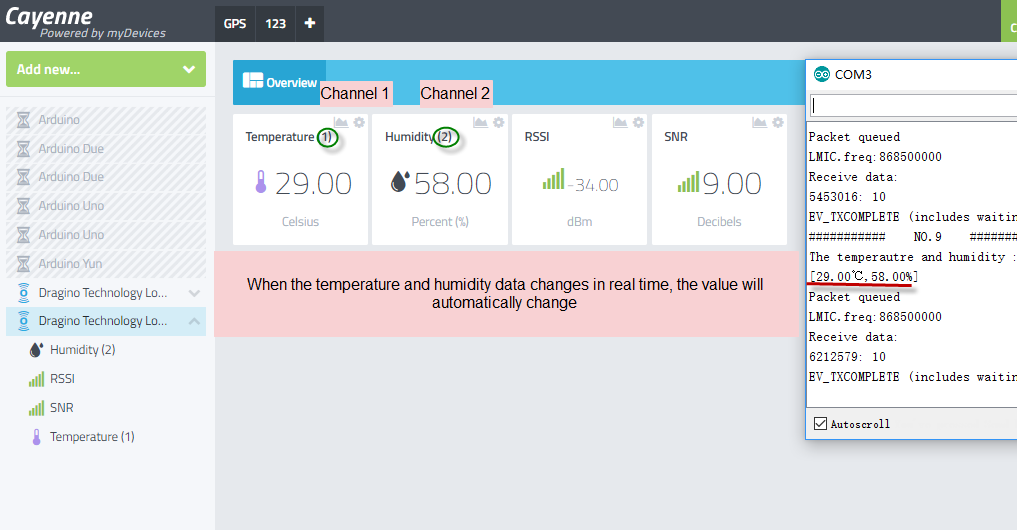This screenshot has height=530, width=1017.
Task: Click 'Decibels' unit label
Action: click(719, 222)
